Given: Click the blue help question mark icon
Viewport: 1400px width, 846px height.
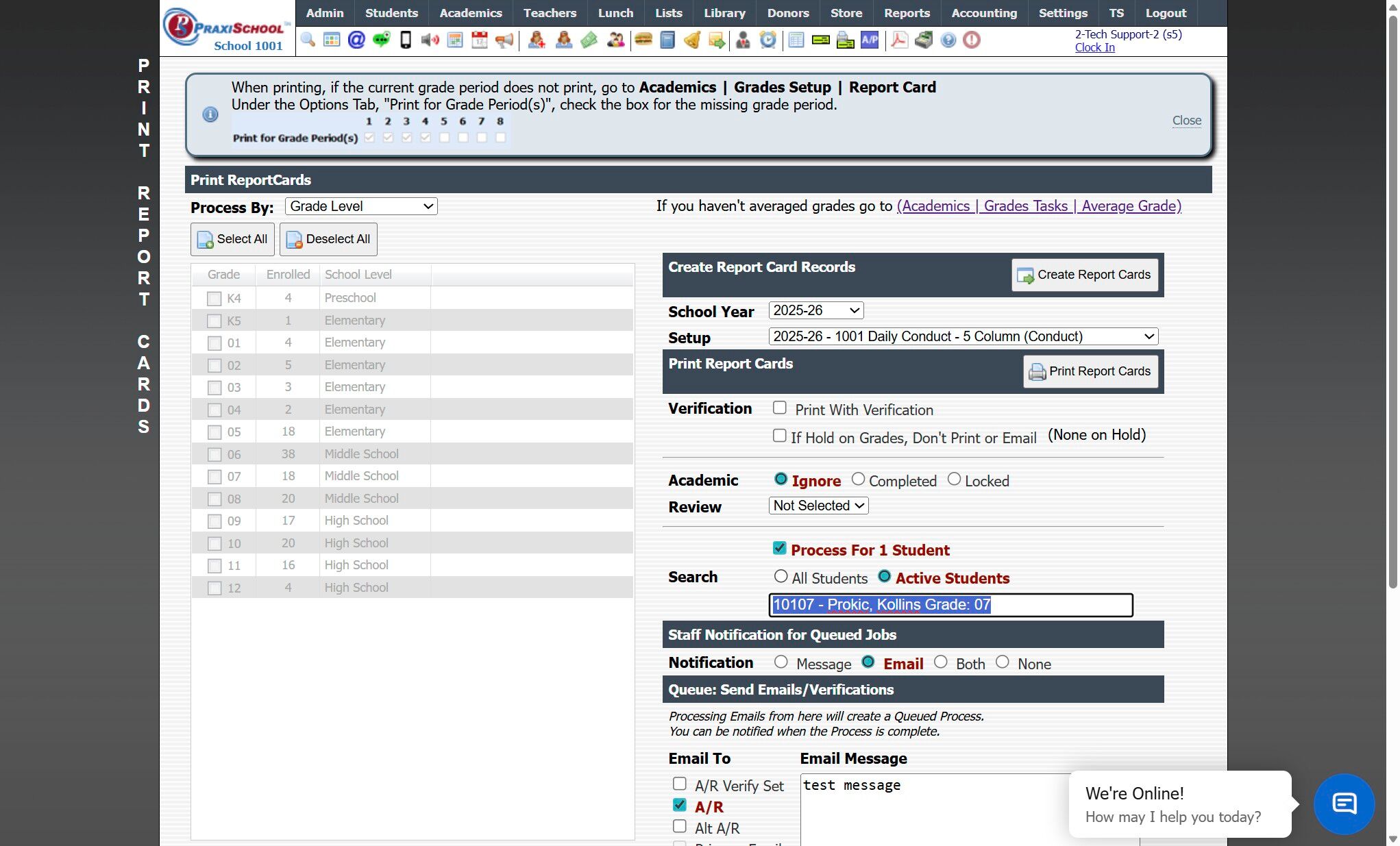Looking at the screenshot, I should click(x=948, y=40).
